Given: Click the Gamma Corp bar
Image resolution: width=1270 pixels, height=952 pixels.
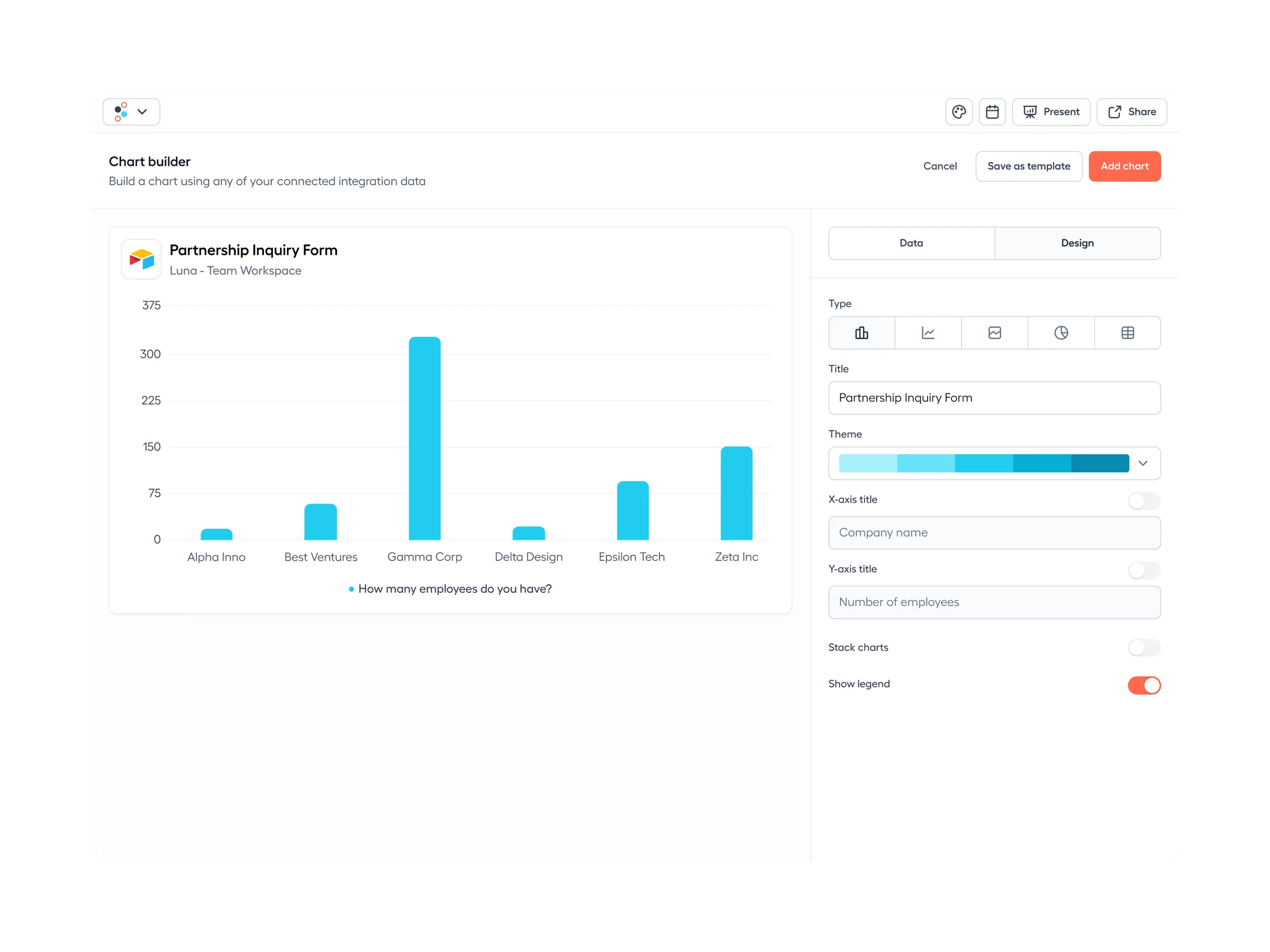Looking at the screenshot, I should point(425,438).
